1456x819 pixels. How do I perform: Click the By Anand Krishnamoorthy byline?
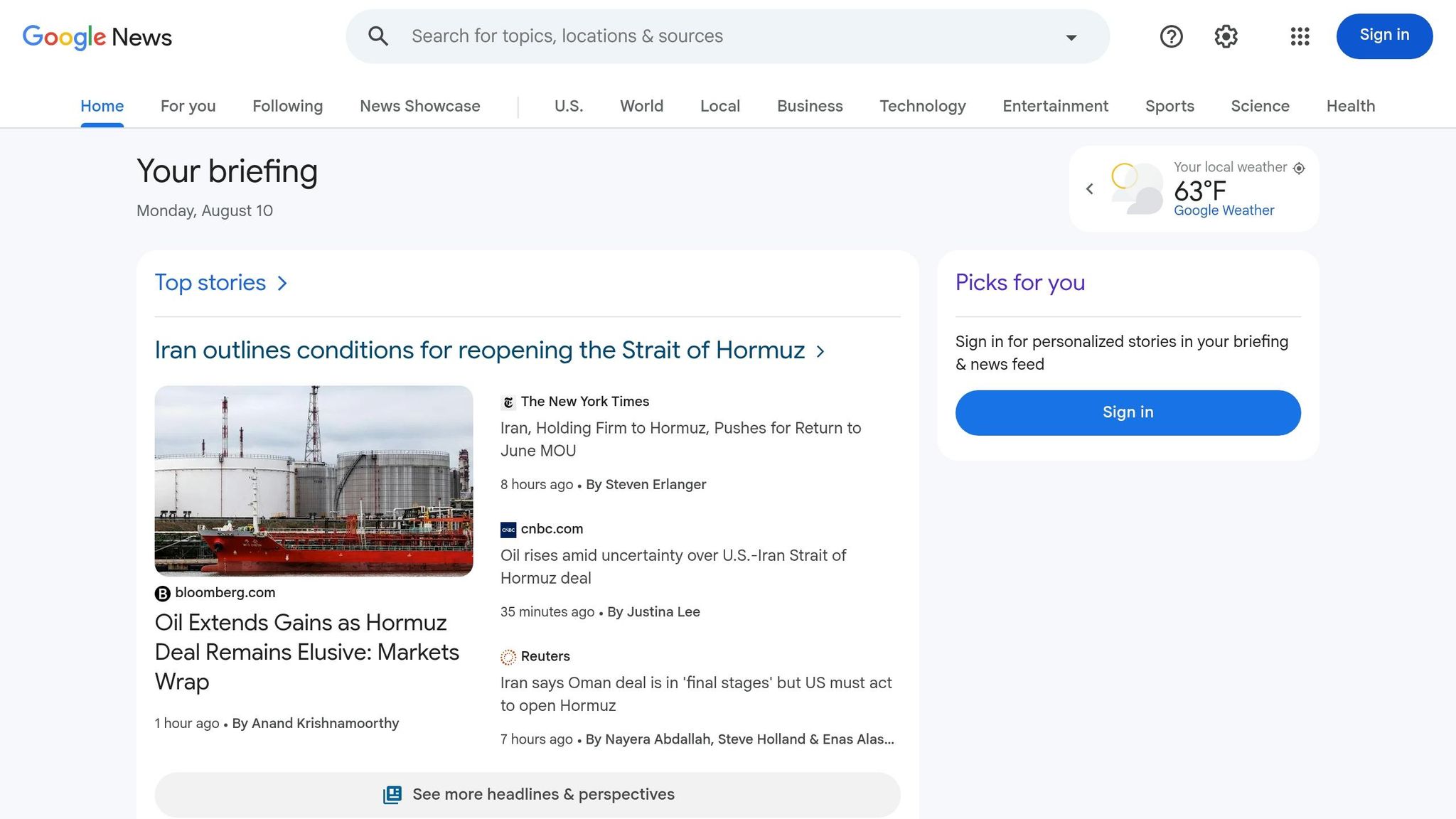(316, 724)
